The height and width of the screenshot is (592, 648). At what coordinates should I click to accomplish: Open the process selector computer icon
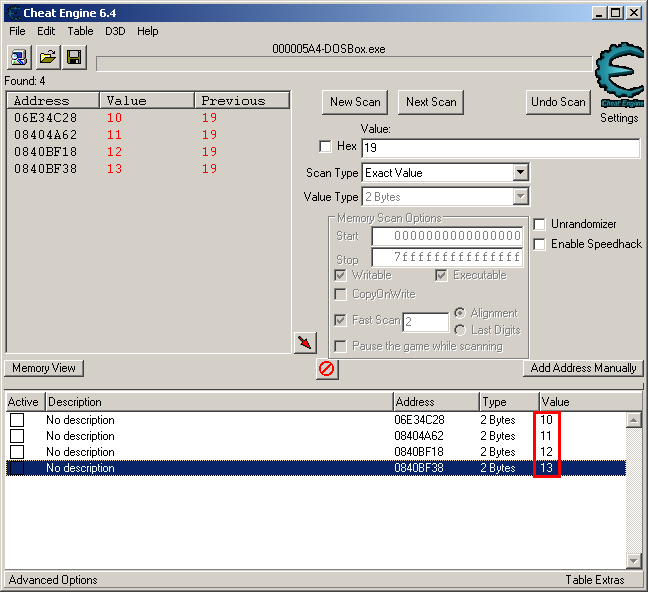[19, 57]
